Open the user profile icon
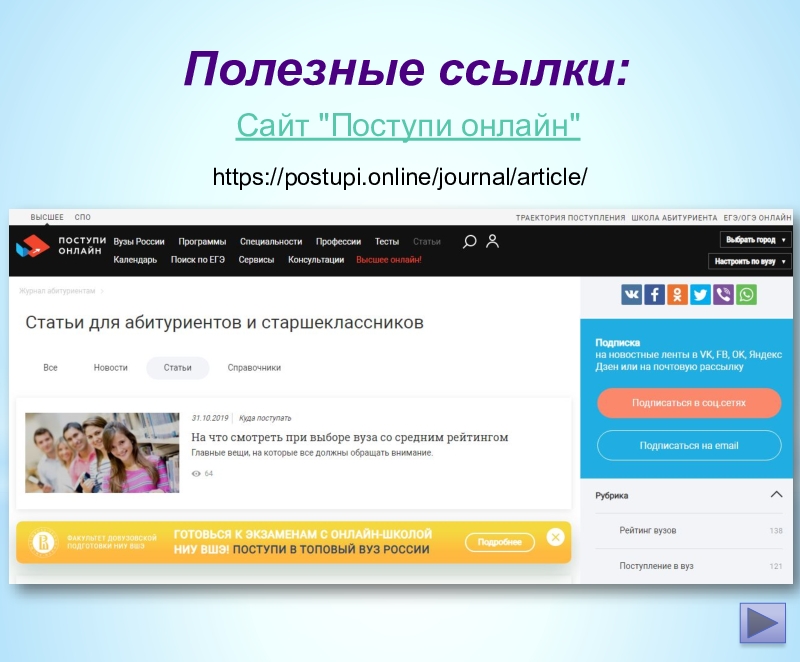This screenshot has width=800, height=662. click(492, 241)
